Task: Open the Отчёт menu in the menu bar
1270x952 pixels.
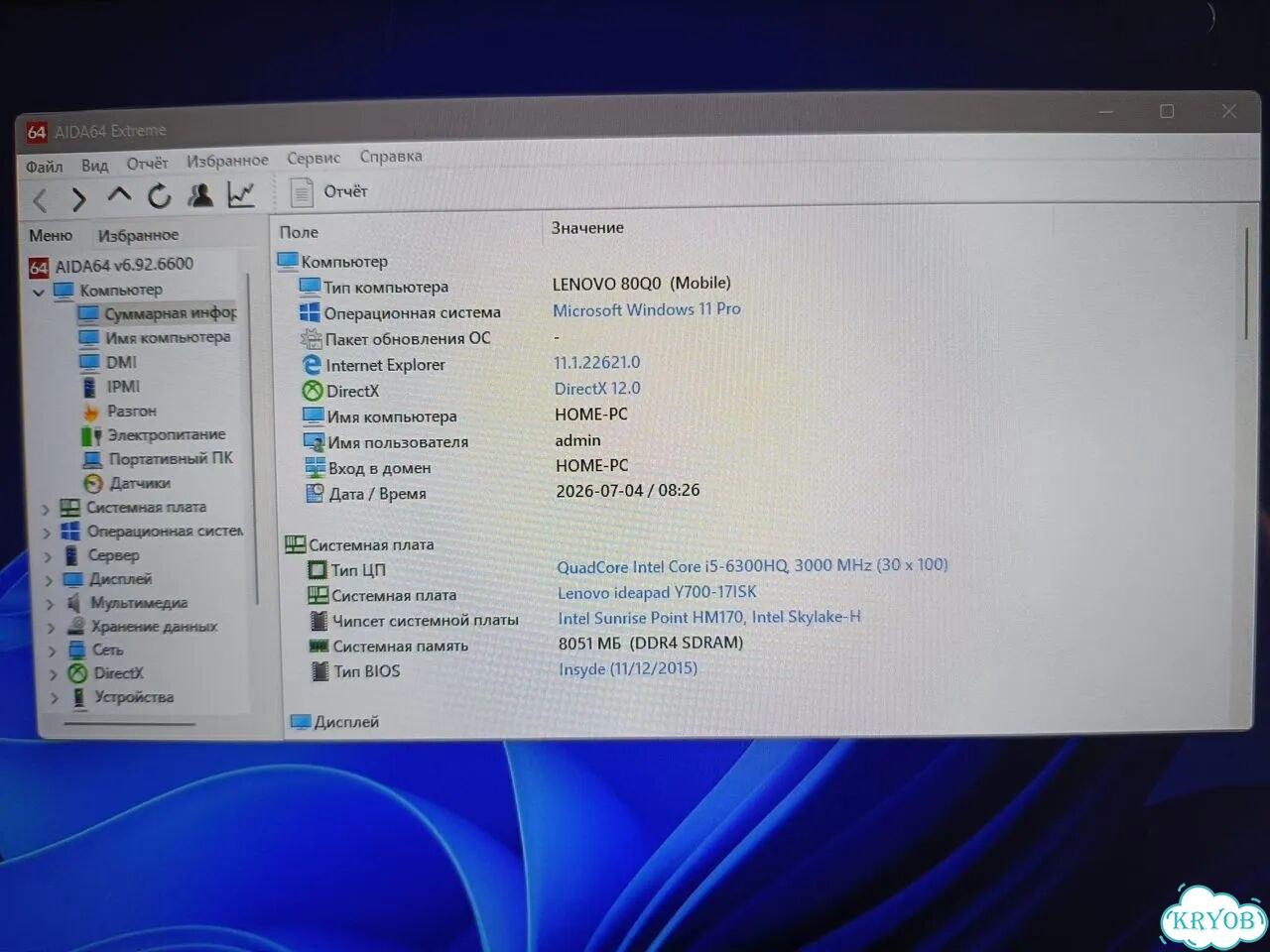Action: [x=148, y=163]
